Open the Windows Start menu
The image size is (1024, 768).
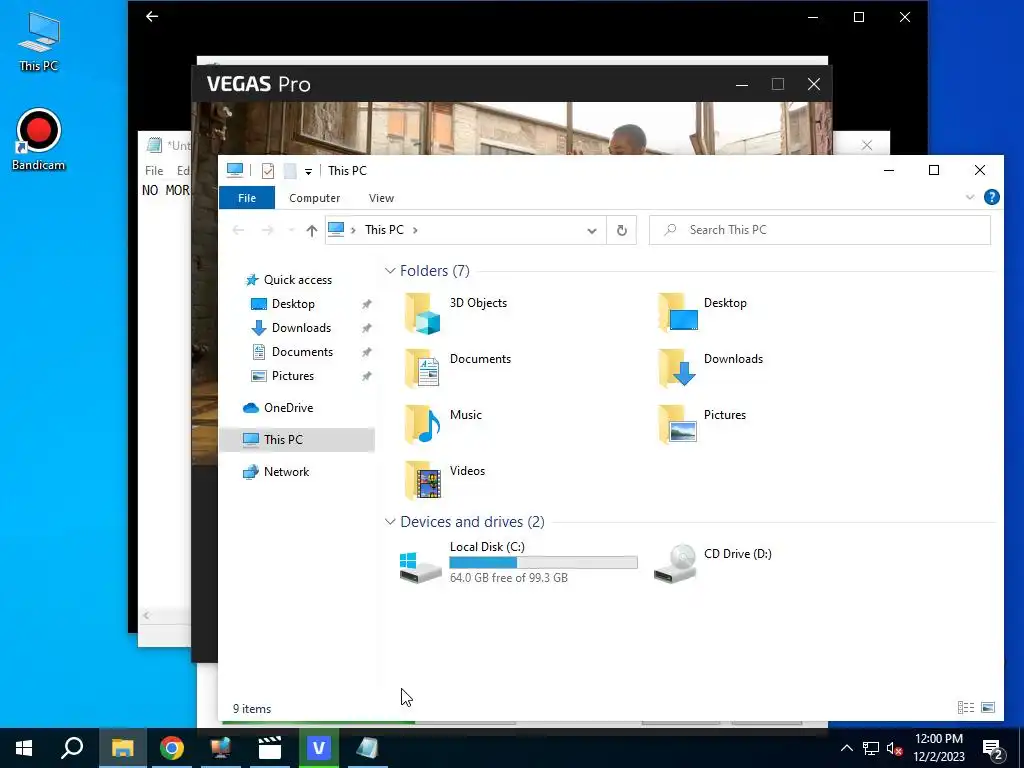point(24,748)
